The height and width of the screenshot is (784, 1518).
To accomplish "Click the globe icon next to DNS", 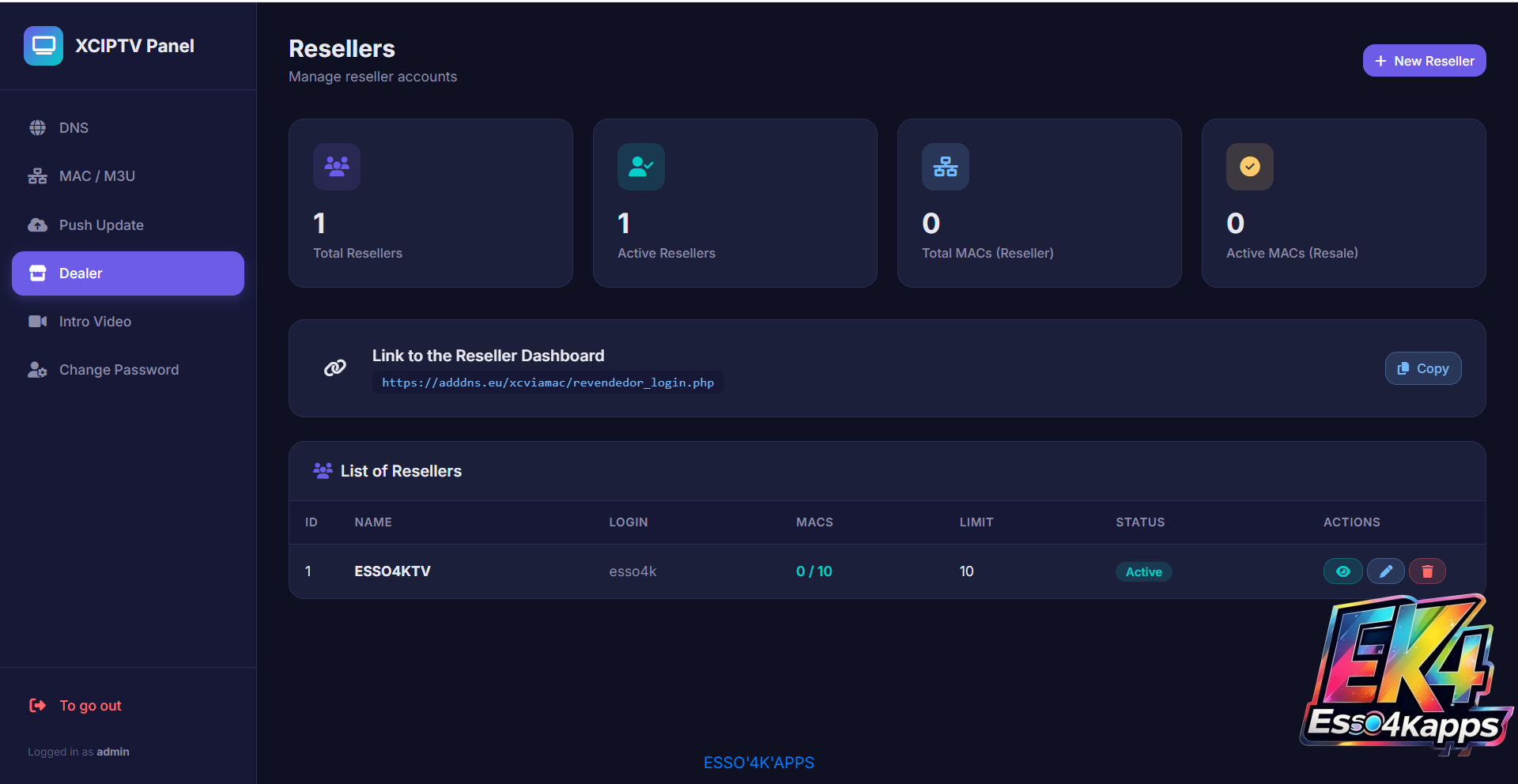I will [37, 128].
